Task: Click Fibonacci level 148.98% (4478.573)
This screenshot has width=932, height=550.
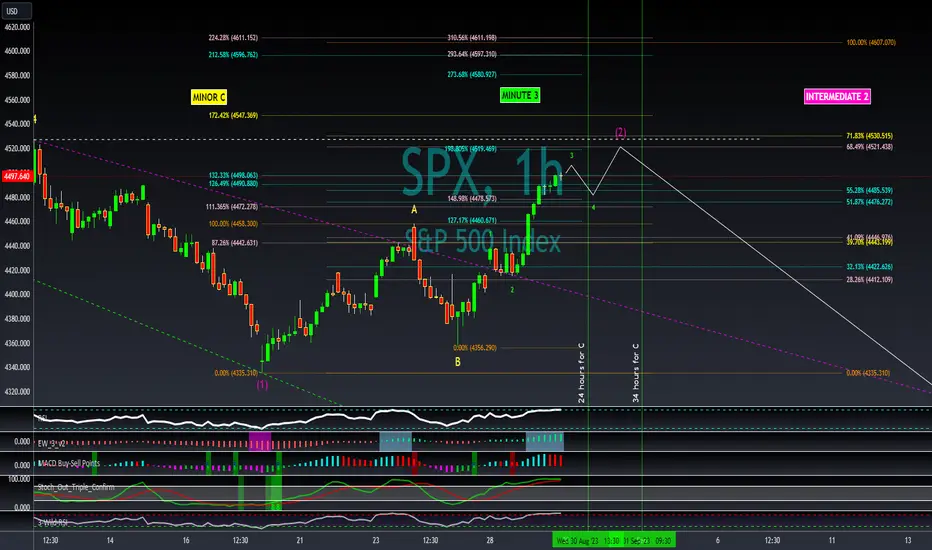Action: 472,199
